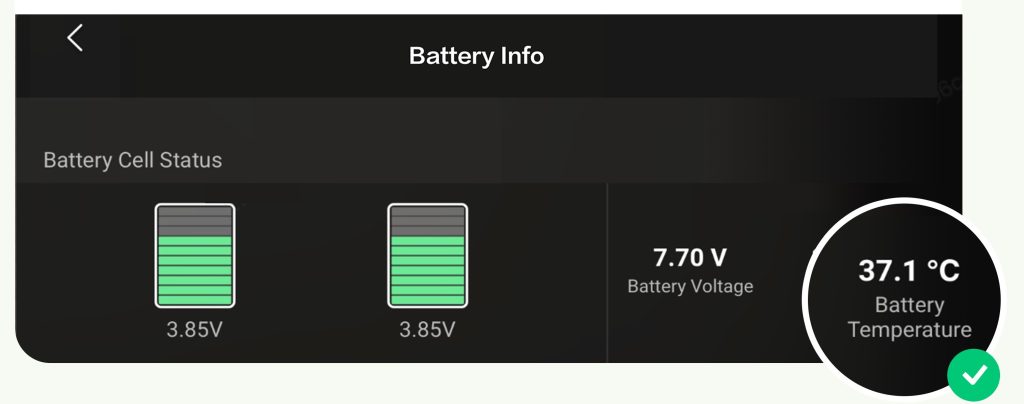Tap green filled bars of first cell

point(195,270)
